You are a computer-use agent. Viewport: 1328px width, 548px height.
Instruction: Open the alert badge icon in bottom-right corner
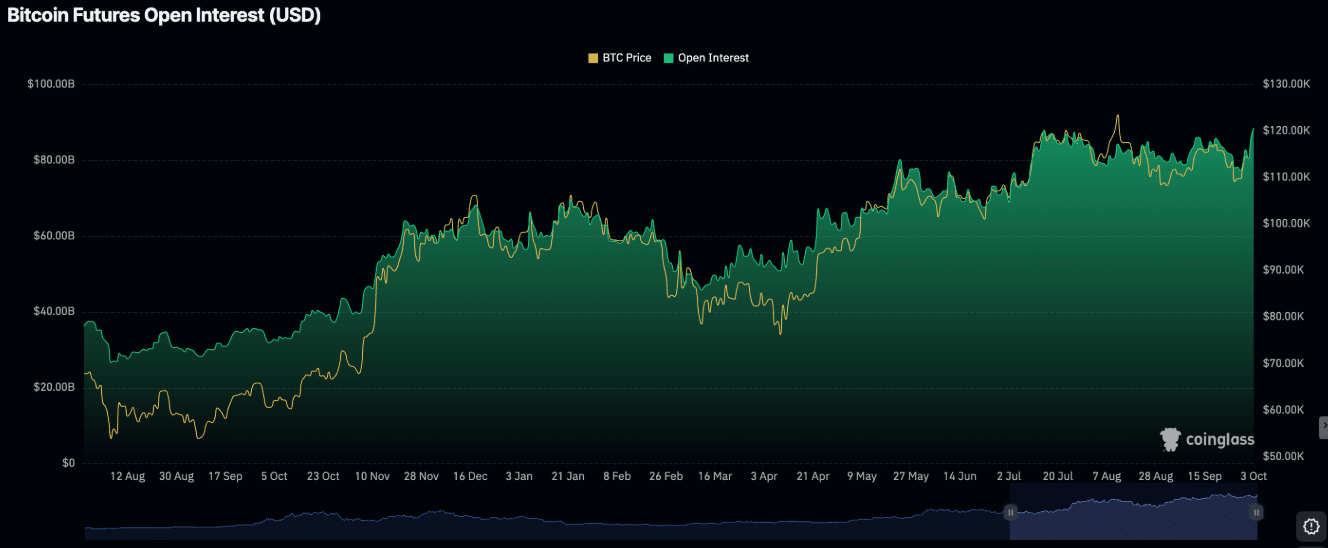click(x=1310, y=525)
